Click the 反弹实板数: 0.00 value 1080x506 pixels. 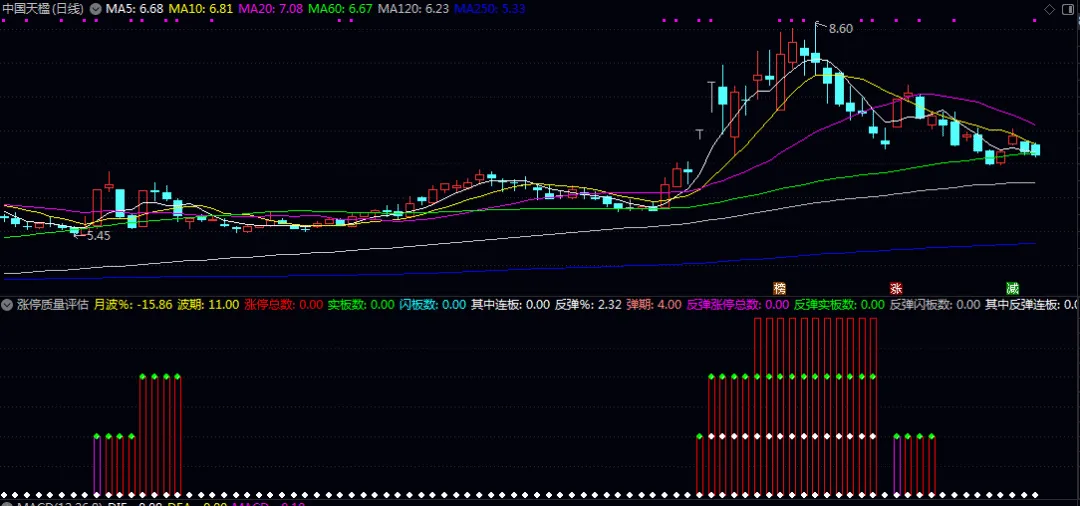tap(839, 304)
